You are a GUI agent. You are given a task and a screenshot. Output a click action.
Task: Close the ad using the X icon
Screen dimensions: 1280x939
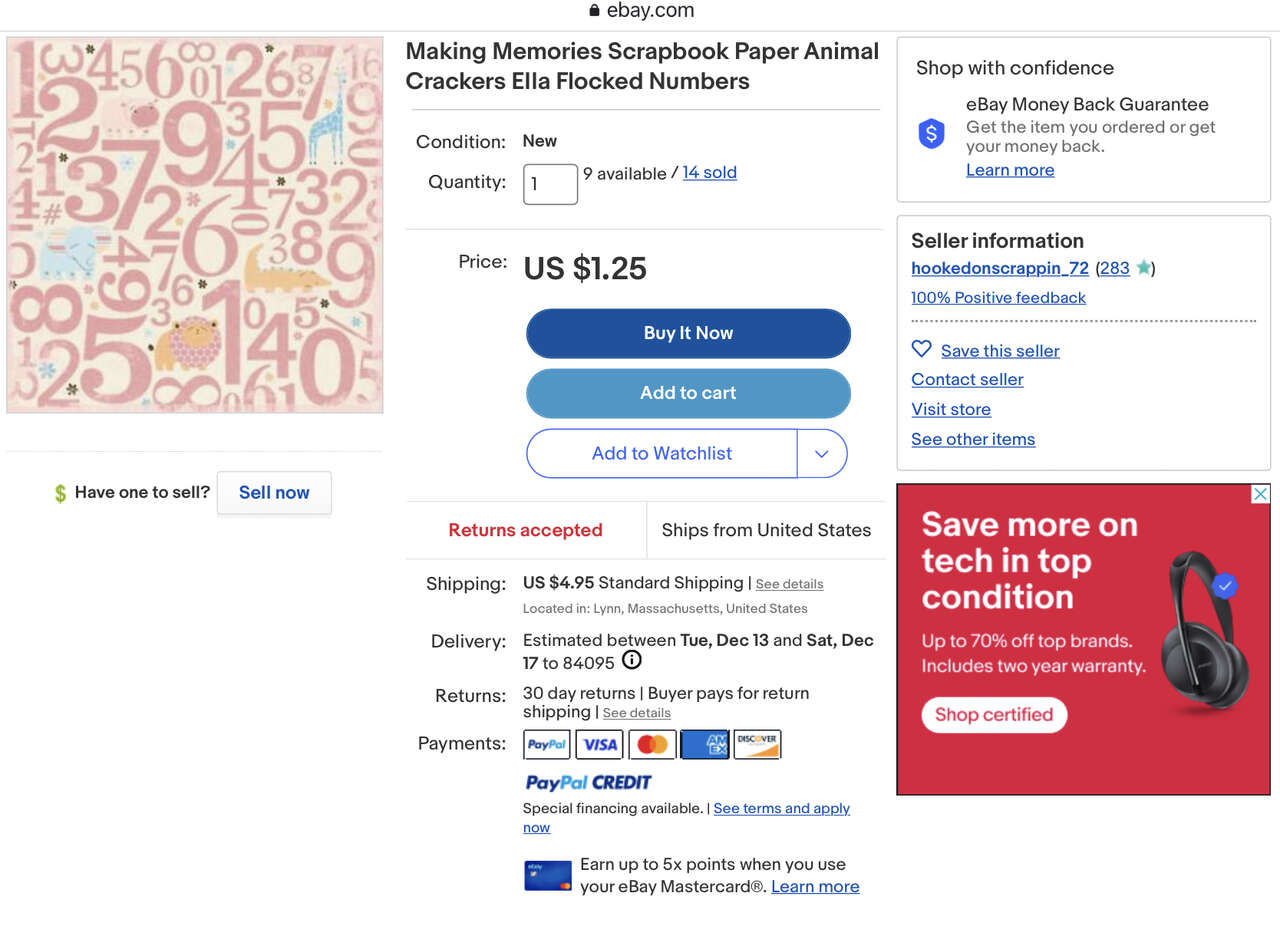(1261, 494)
